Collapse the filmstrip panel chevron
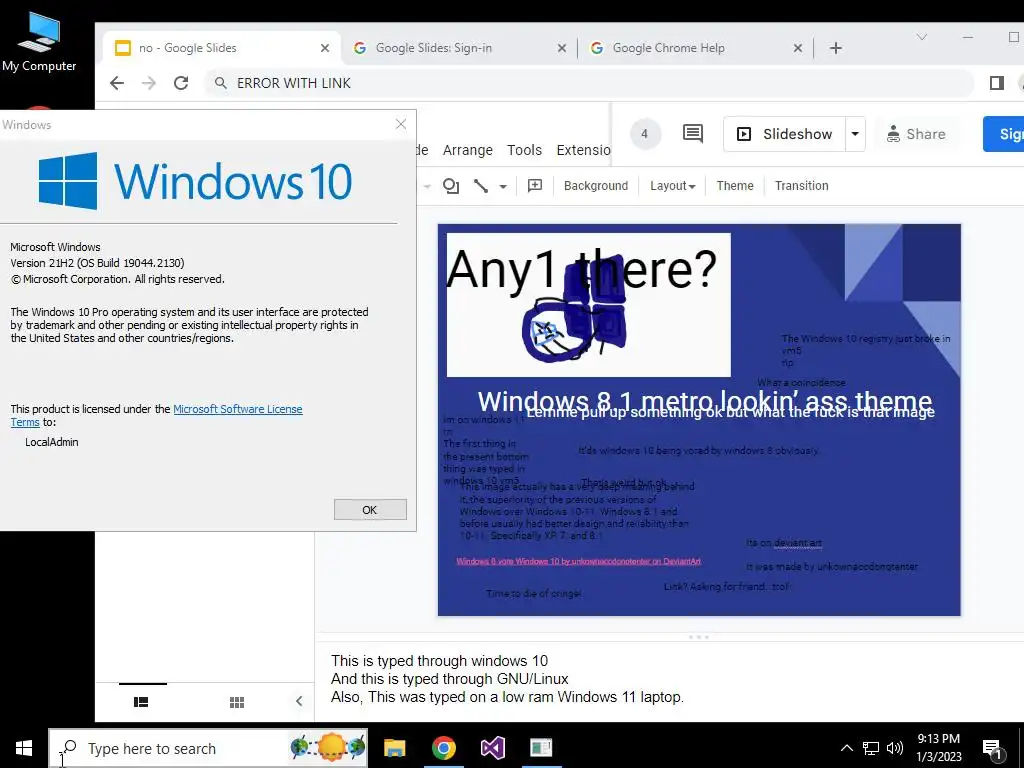 coord(299,701)
